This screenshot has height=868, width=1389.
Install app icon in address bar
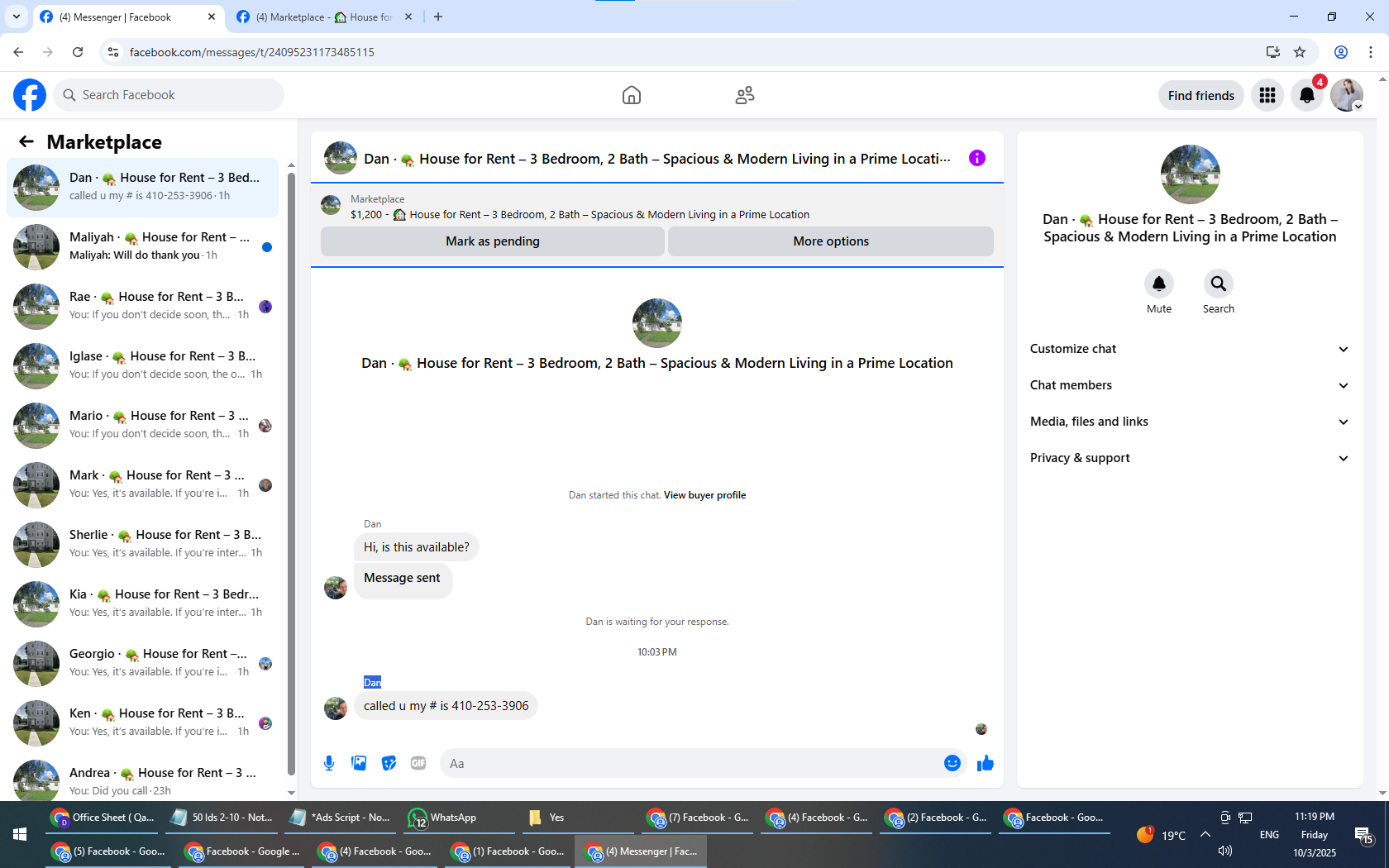point(1273,52)
